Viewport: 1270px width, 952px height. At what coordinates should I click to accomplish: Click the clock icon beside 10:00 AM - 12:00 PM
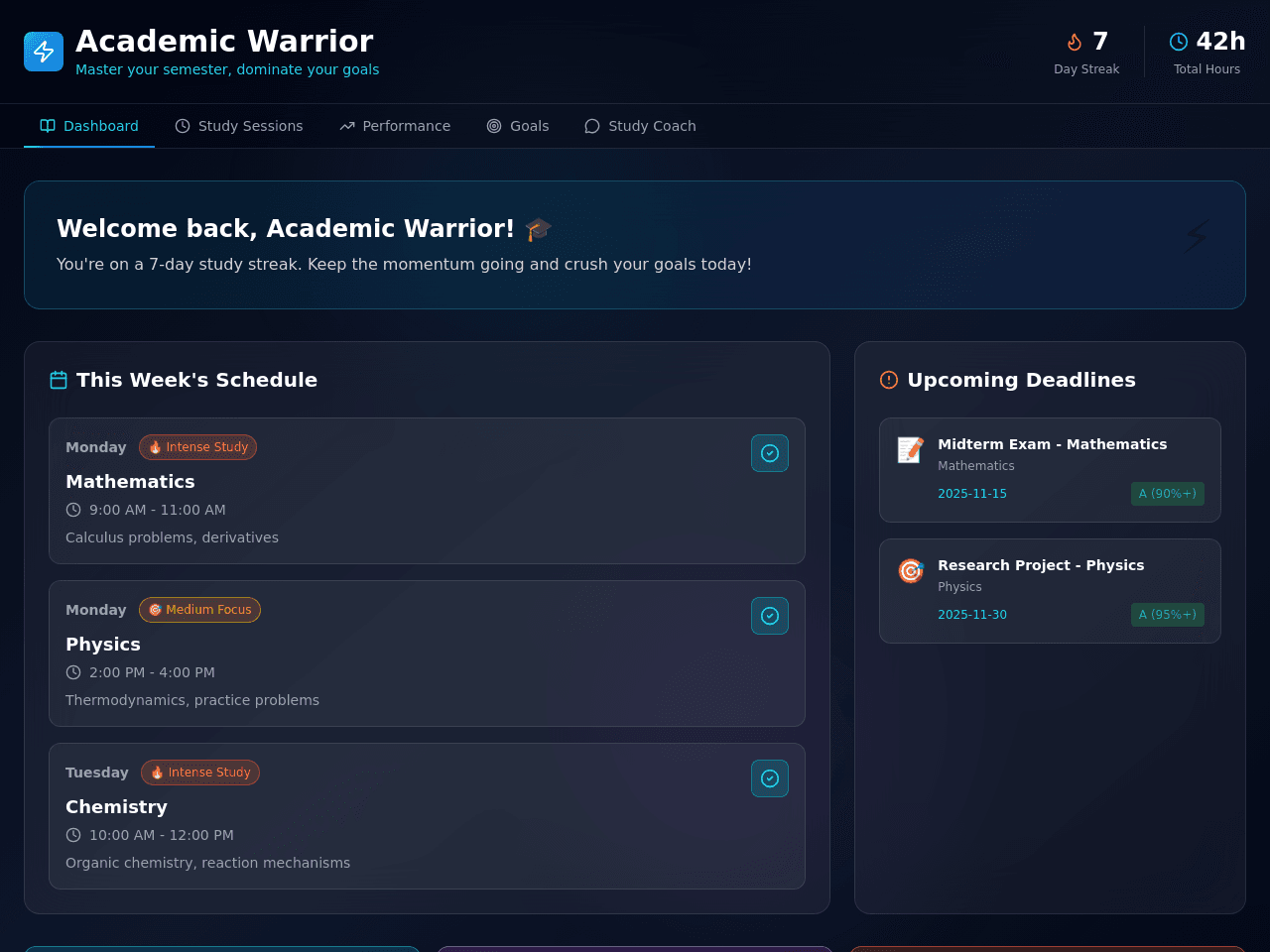click(x=73, y=835)
